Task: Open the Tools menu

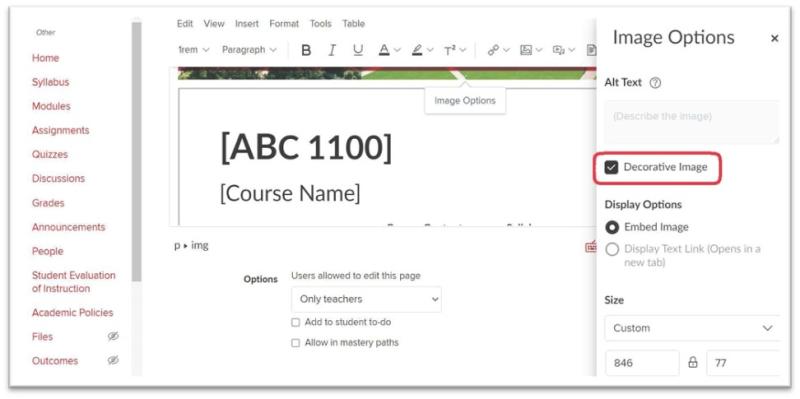Action: pos(320,23)
